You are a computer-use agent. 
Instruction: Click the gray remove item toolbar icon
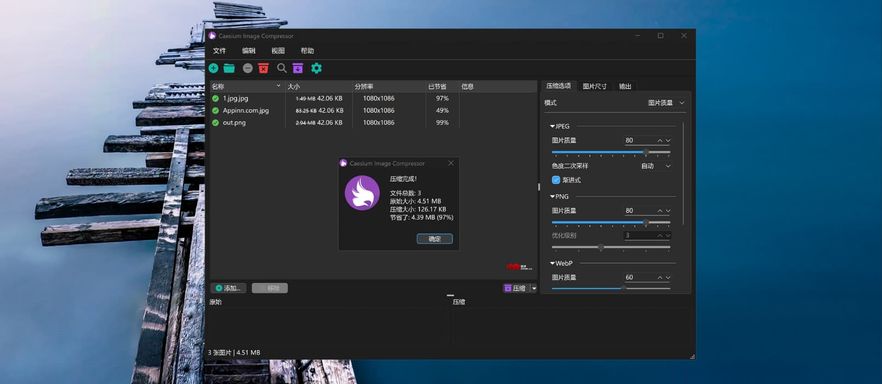click(x=248, y=68)
